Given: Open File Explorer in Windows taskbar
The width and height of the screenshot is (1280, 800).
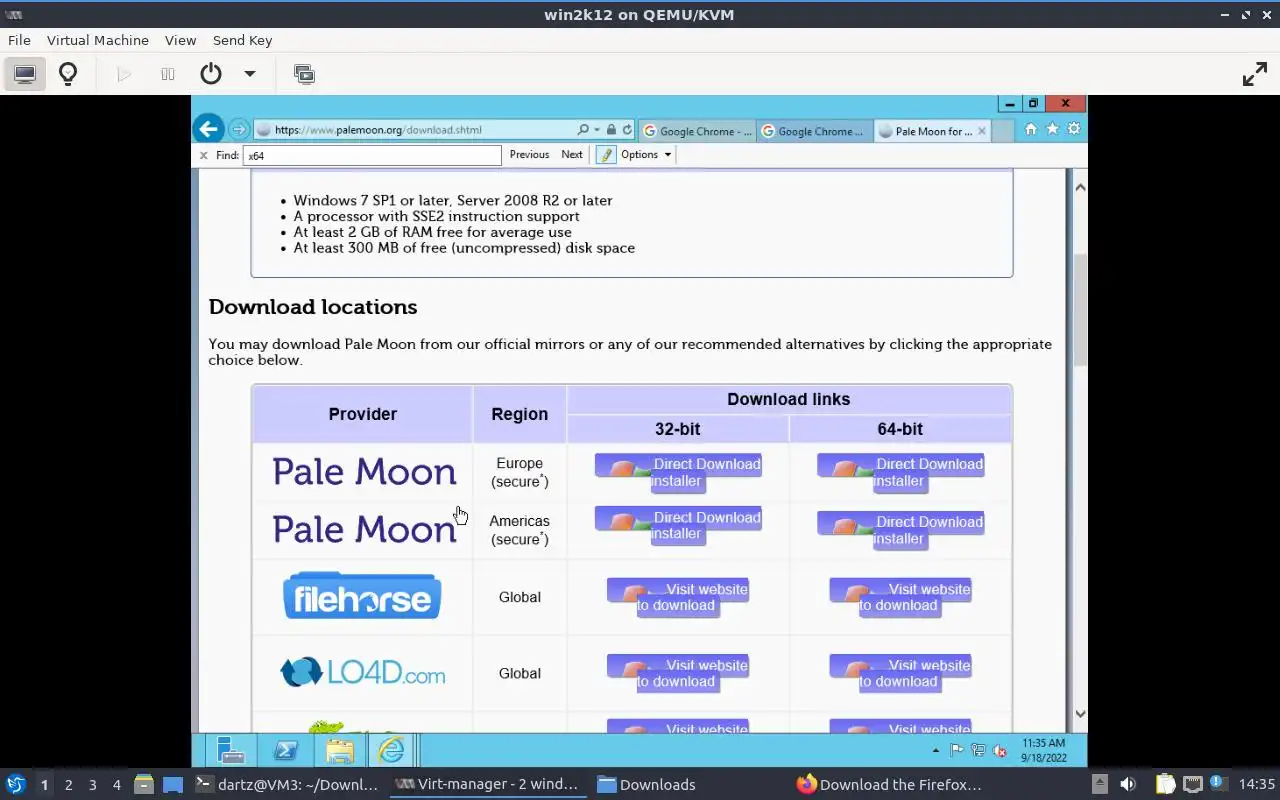Looking at the screenshot, I should tap(339, 750).
